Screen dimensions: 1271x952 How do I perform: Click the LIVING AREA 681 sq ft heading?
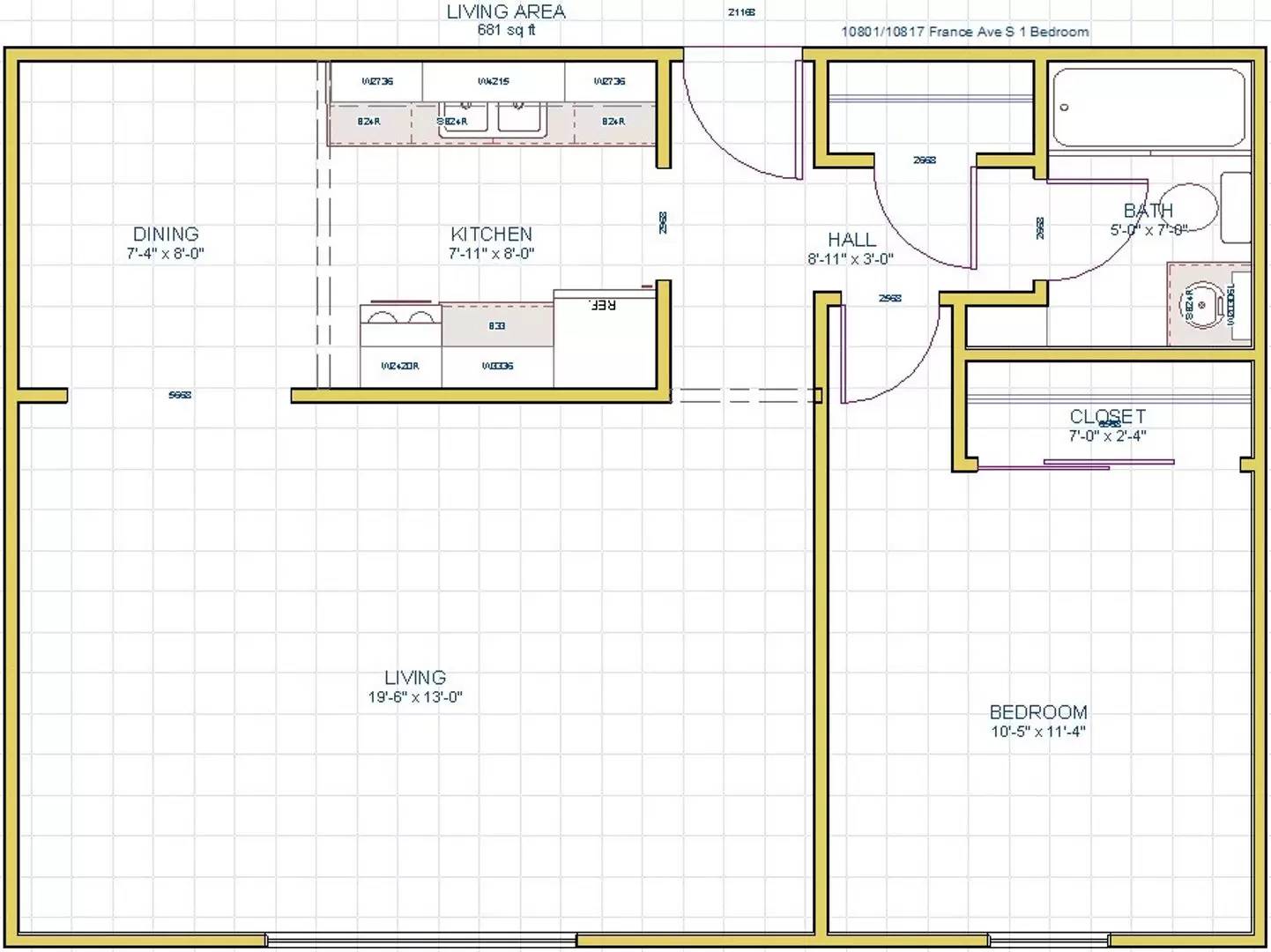tap(506, 19)
